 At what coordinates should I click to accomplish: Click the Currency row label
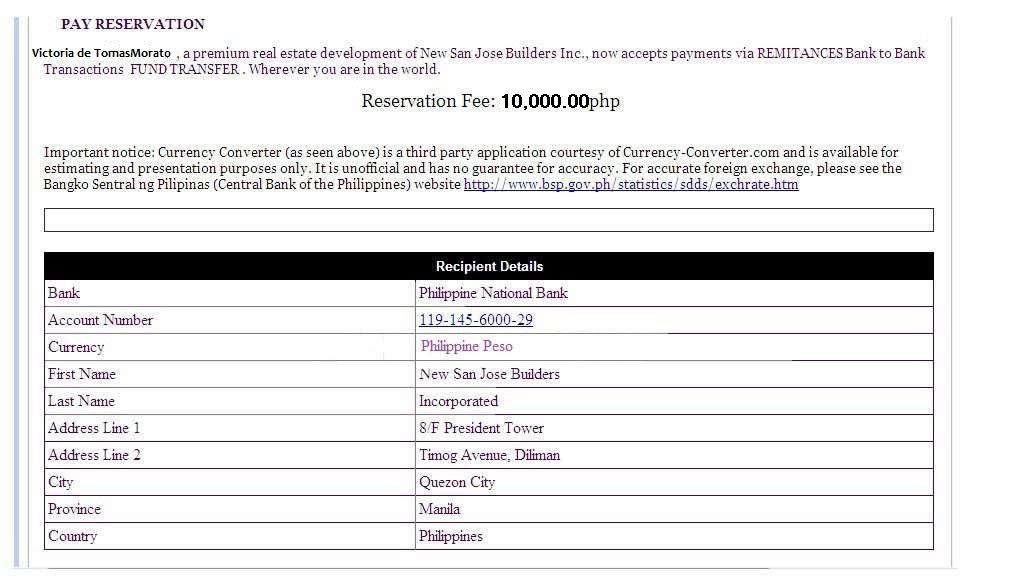[x=76, y=347]
